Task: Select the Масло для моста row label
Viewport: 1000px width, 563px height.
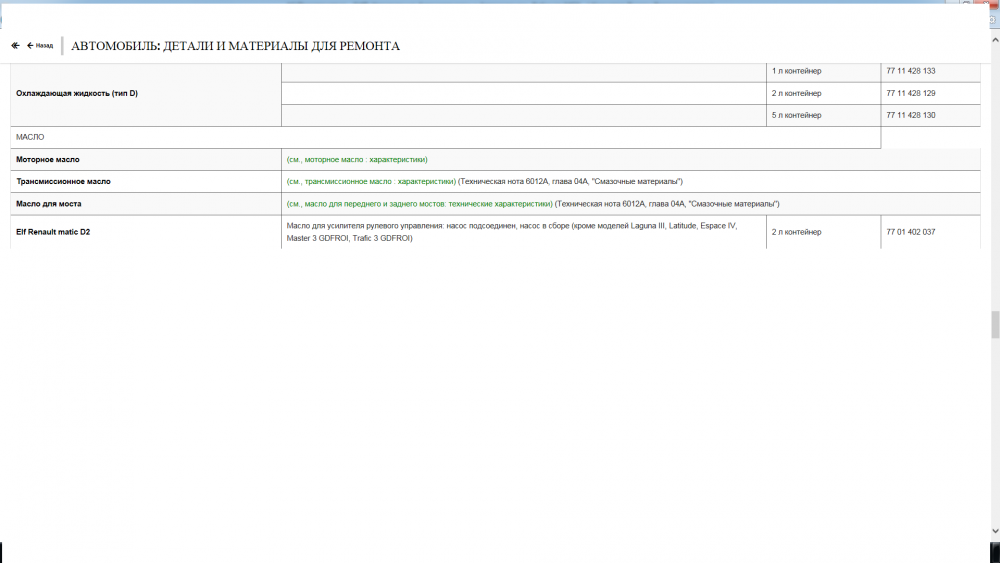Action: pyautogui.click(x=48, y=204)
